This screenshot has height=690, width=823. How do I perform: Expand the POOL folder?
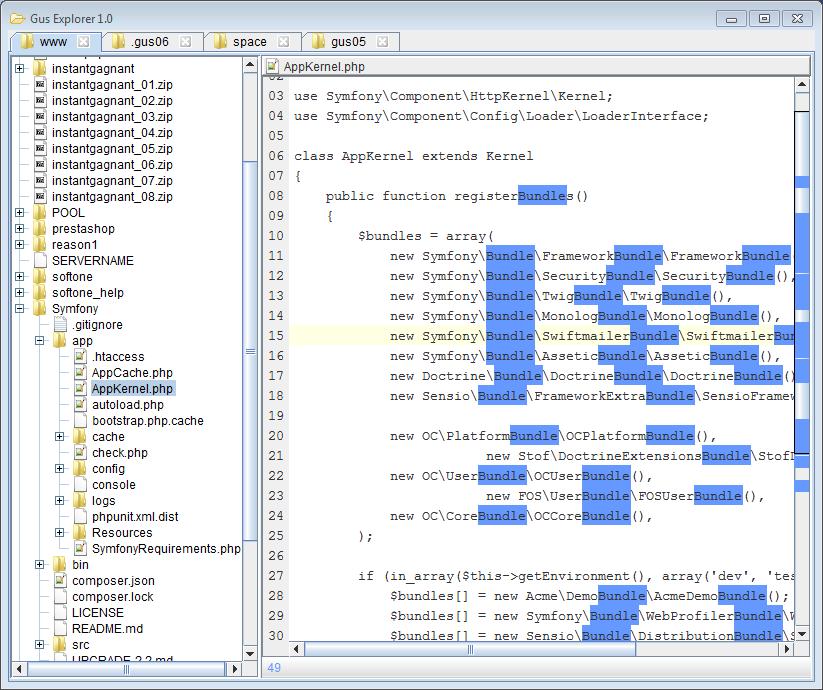tap(20, 213)
